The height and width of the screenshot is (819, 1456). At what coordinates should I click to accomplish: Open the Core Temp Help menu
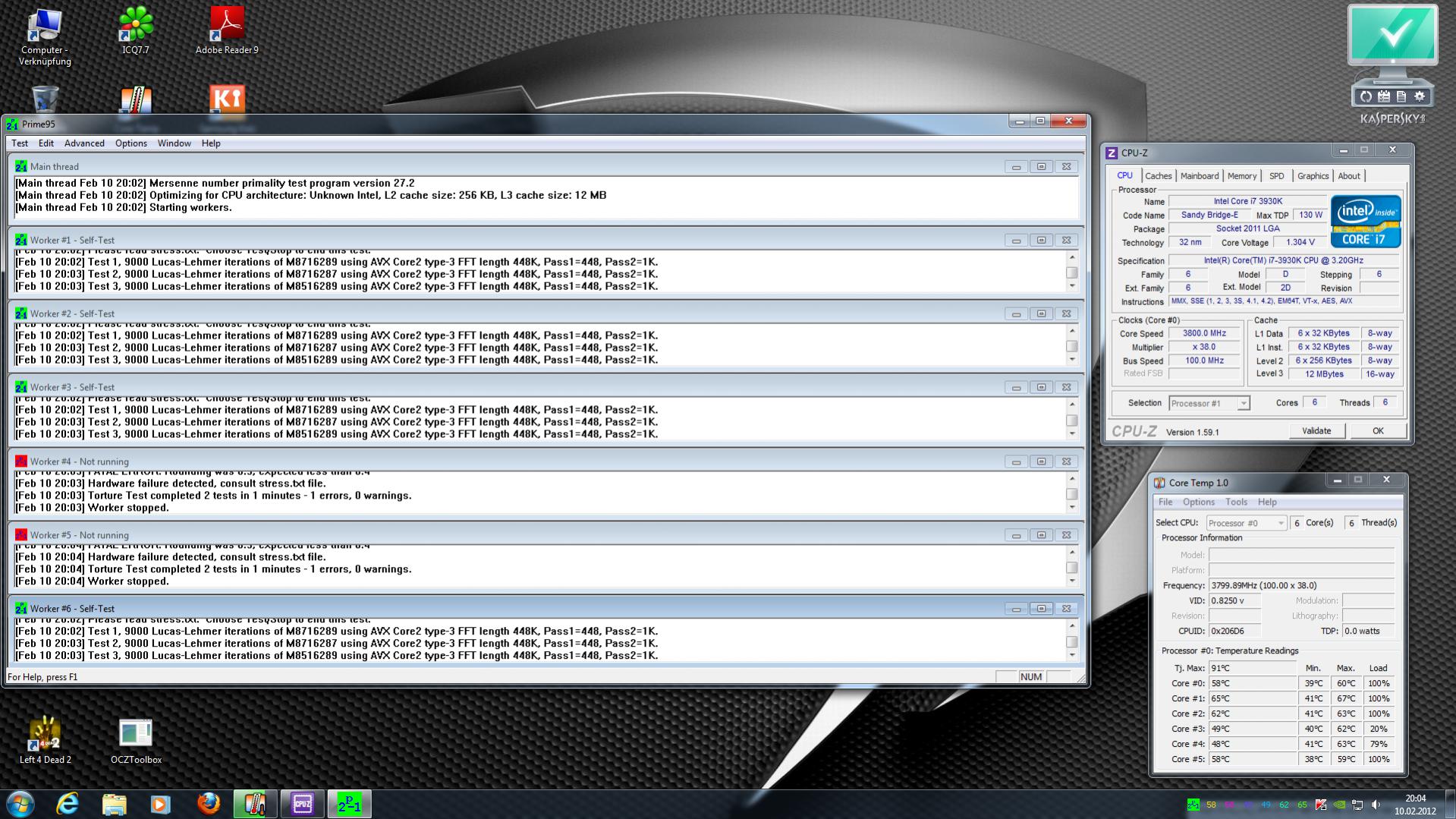tap(1267, 502)
